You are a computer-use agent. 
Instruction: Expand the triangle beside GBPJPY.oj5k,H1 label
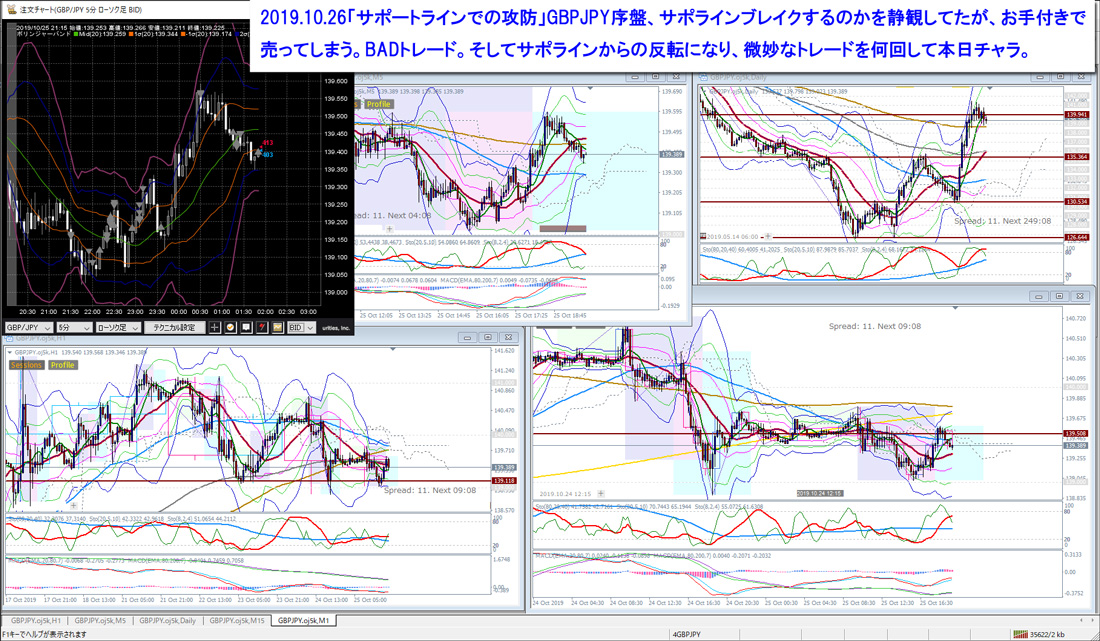pyautogui.click(x=9, y=353)
